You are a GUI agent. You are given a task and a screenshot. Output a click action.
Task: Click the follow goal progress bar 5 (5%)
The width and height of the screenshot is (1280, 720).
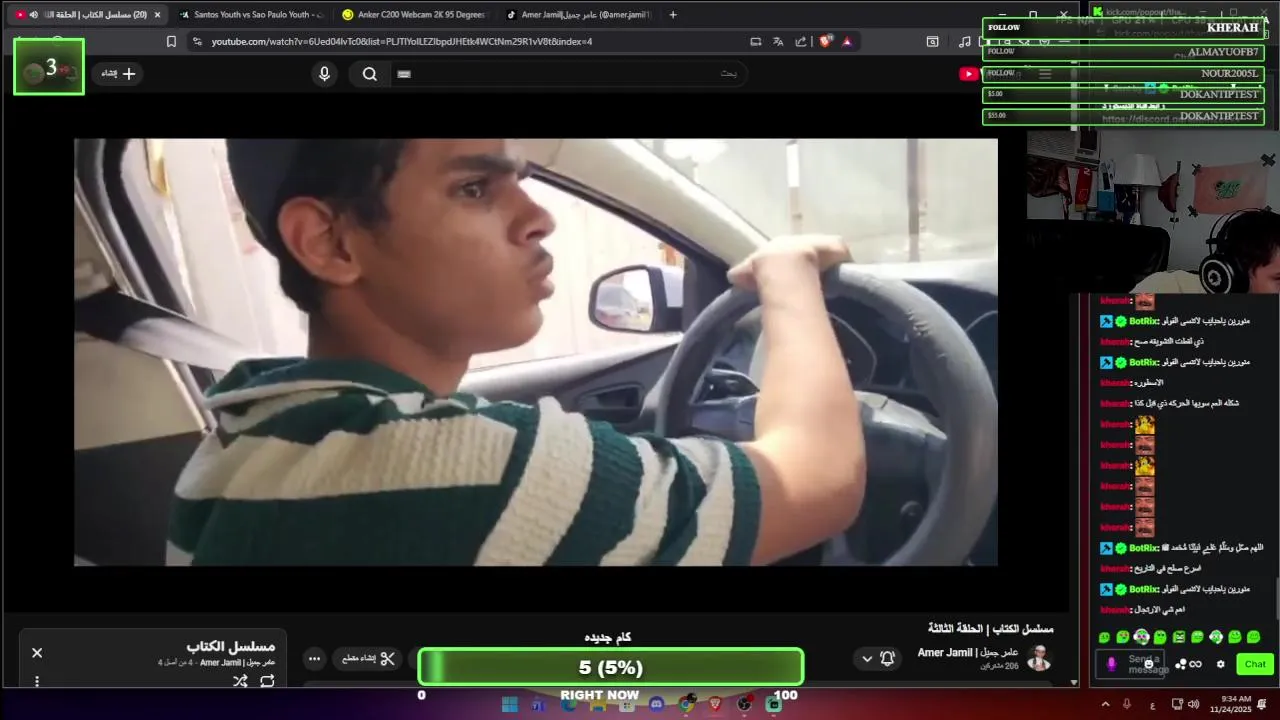click(610, 667)
